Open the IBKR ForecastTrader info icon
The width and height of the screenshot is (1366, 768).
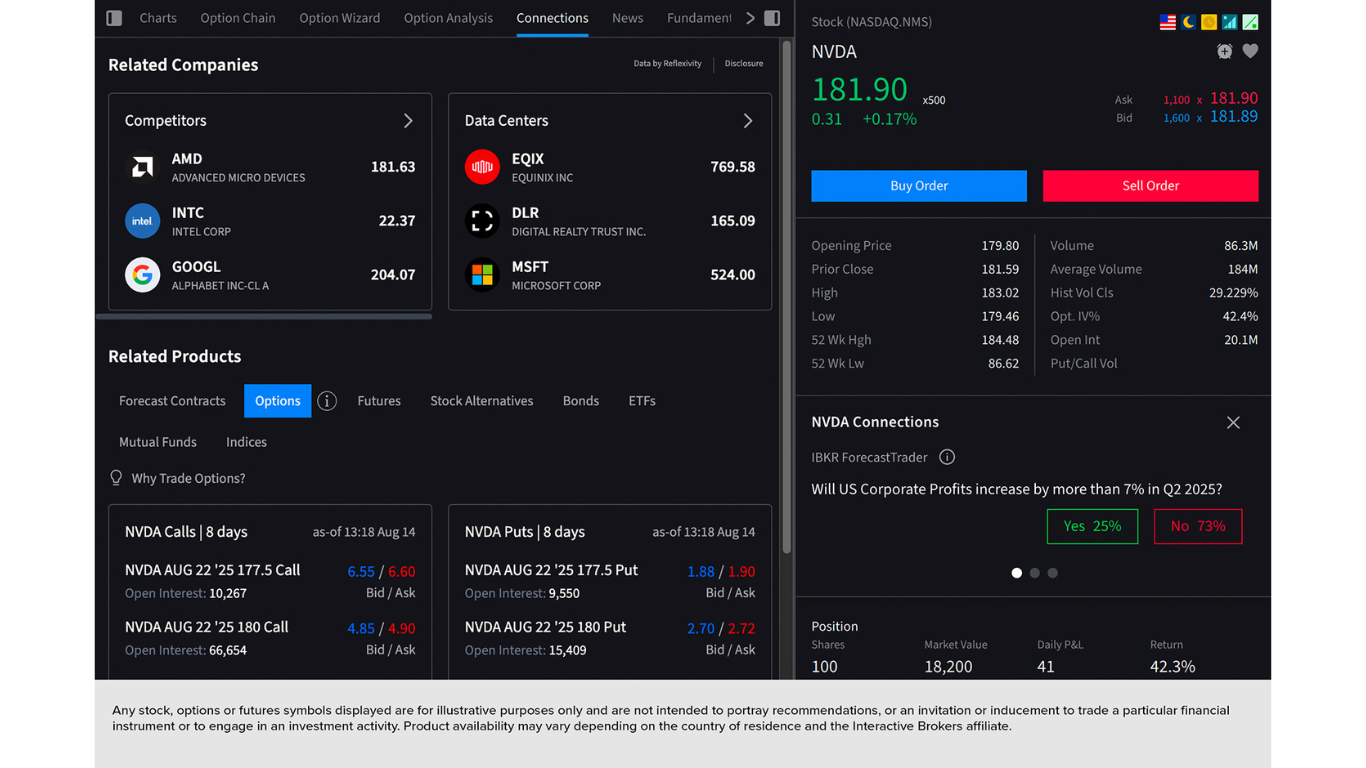(946, 457)
